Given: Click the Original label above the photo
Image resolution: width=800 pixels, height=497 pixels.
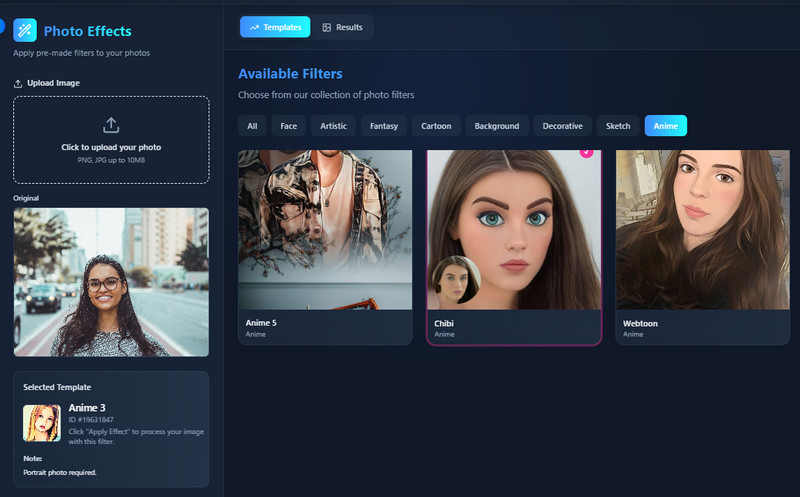Looking at the screenshot, I should [26, 198].
